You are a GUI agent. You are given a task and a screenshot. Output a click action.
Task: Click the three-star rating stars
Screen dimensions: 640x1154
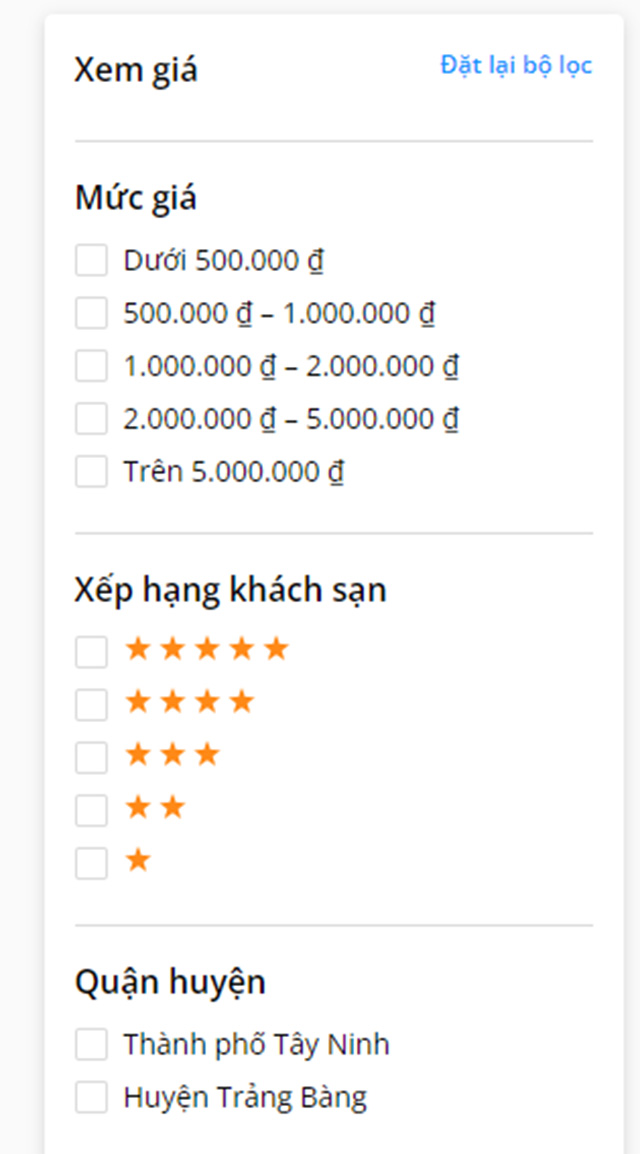click(172, 755)
